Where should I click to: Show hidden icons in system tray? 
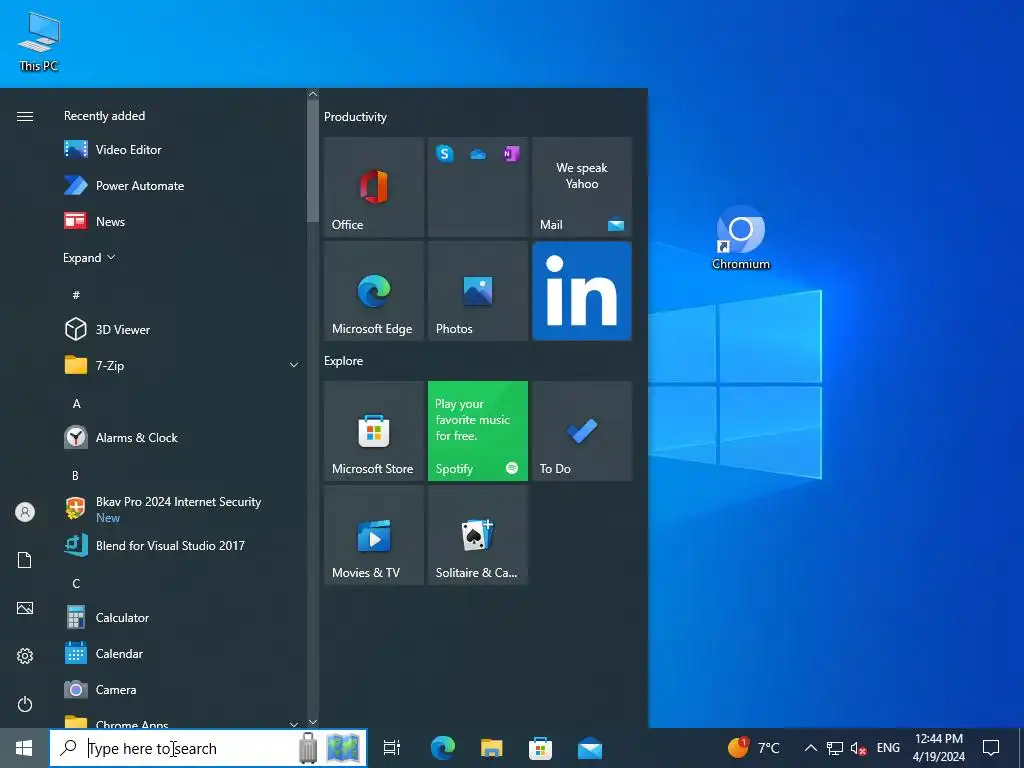pos(810,748)
